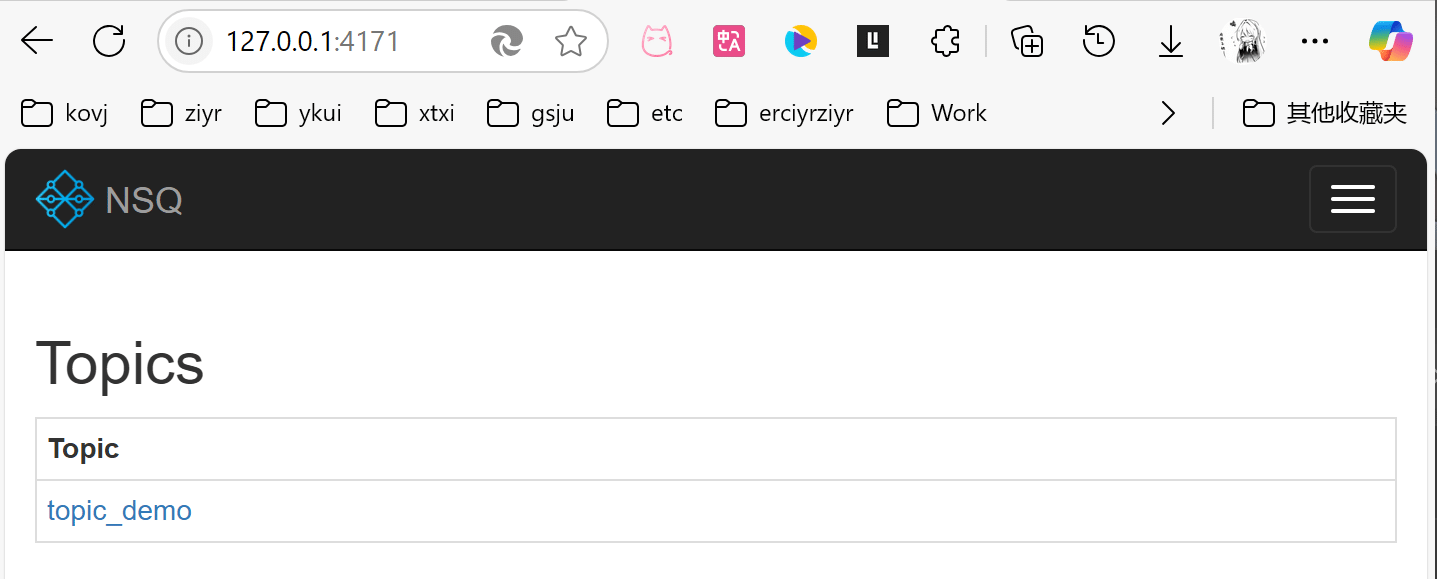This screenshot has width=1437, height=579.
Task: Open the translate extension icon
Action: click(x=729, y=41)
